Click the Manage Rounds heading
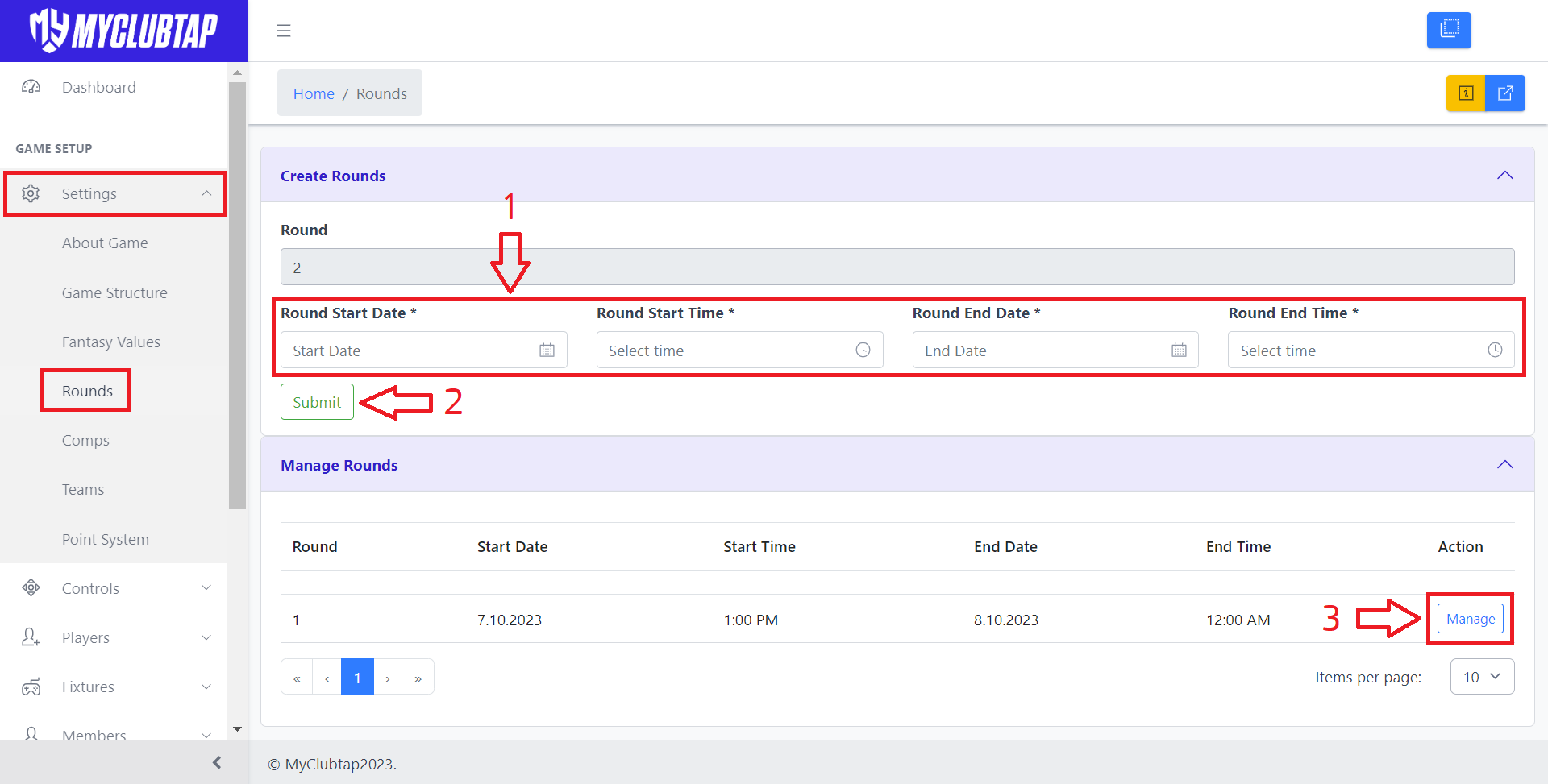 tap(339, 465)
